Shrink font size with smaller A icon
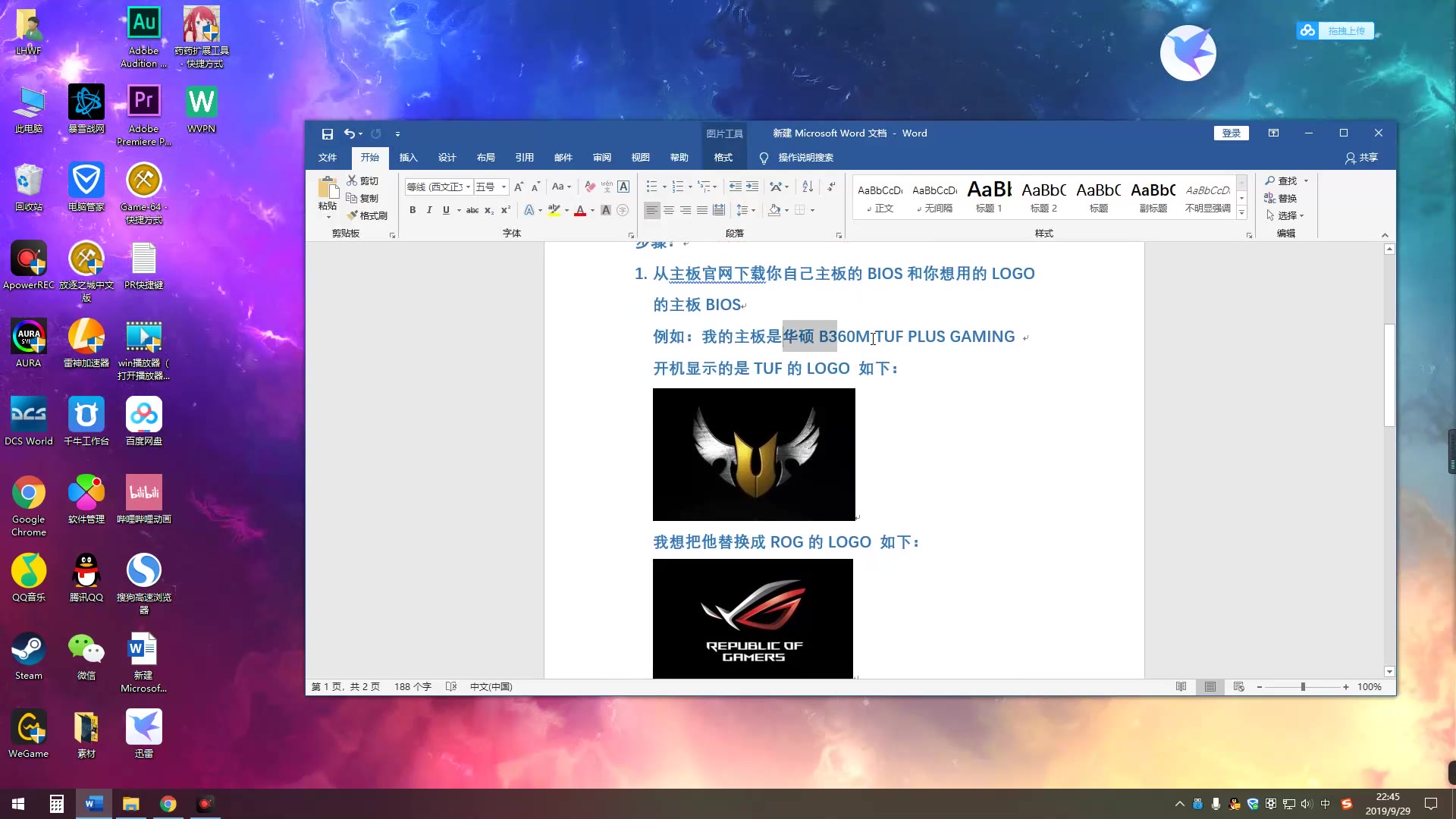Image resolution: width=1456 pixels, height=819 pixels. (535, 187)
